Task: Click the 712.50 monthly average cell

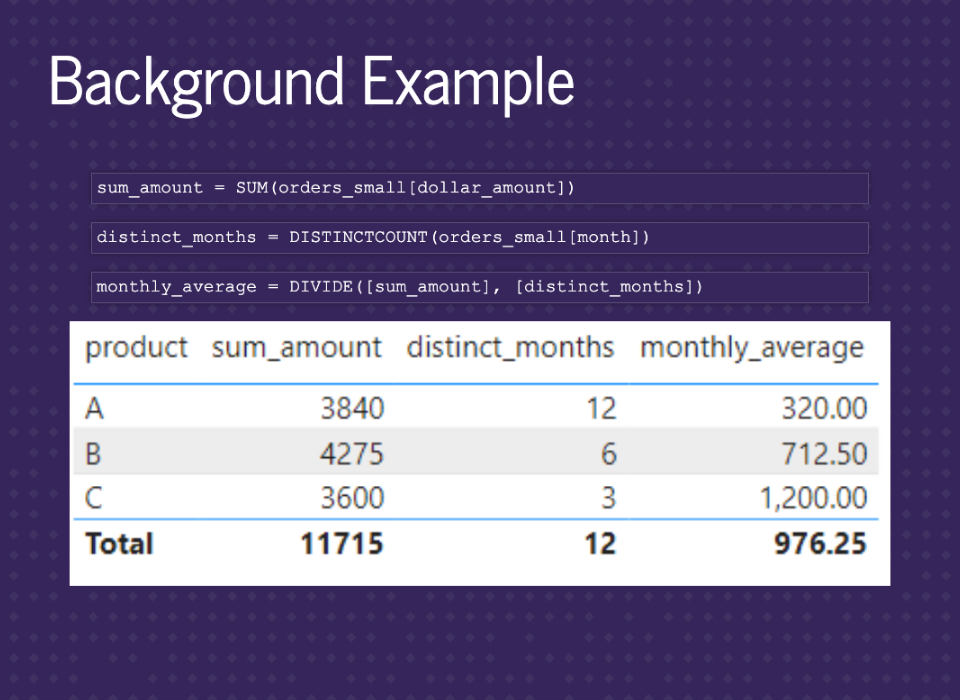Action: point(825,454)
